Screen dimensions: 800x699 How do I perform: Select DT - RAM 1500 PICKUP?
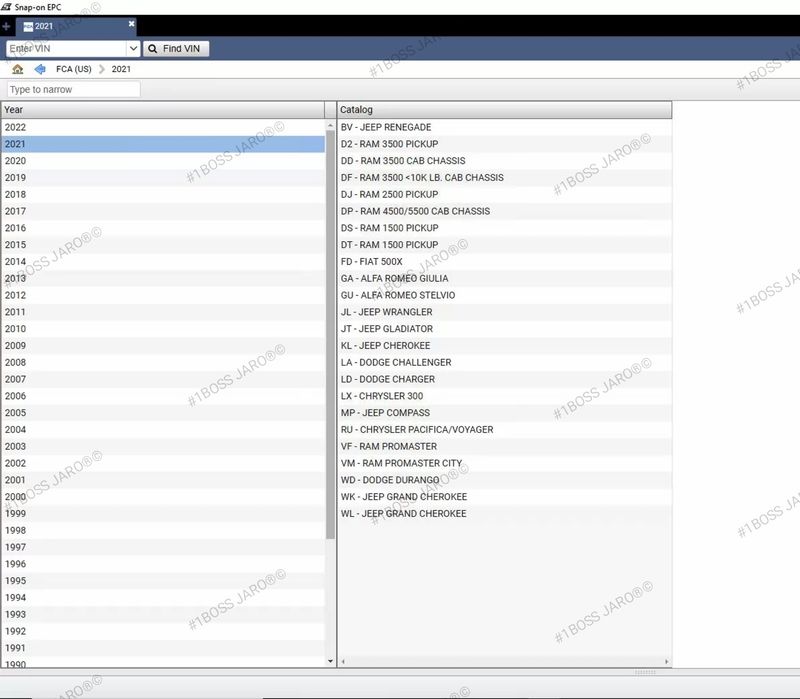pos(504,244)
